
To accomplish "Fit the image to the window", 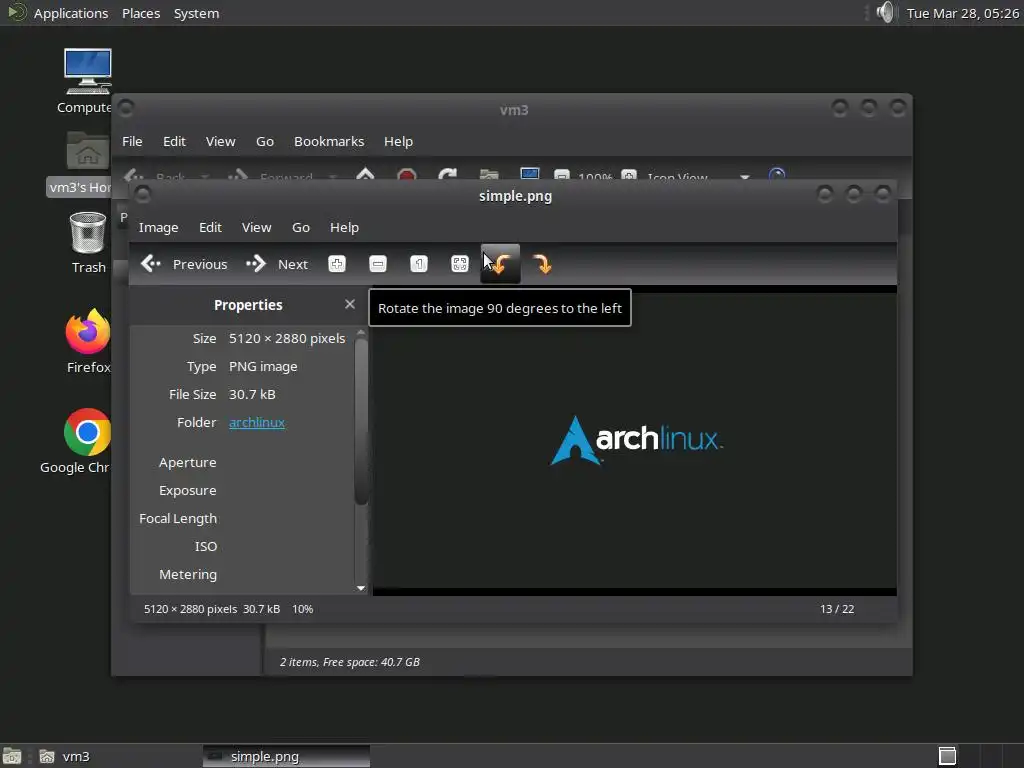I will pos(460,264).
